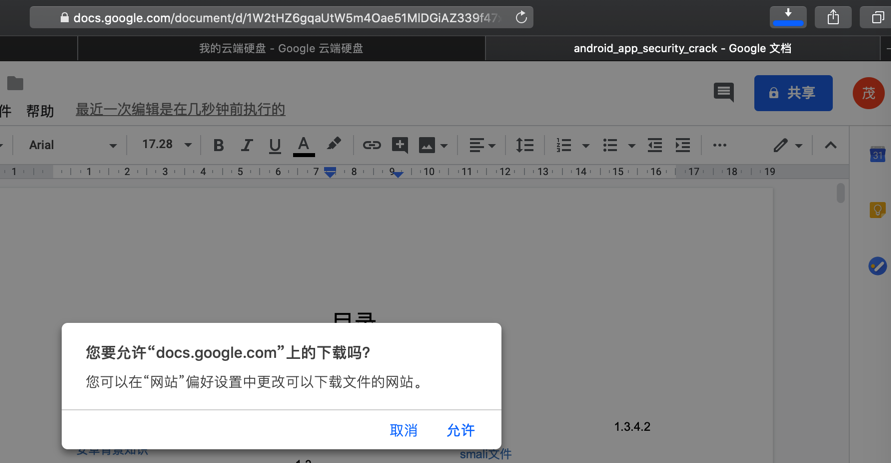Image resolution: width=891 pixels, height=463 pixels.
Task: Expand the numbered list options arrow
Action: [586, 146]
